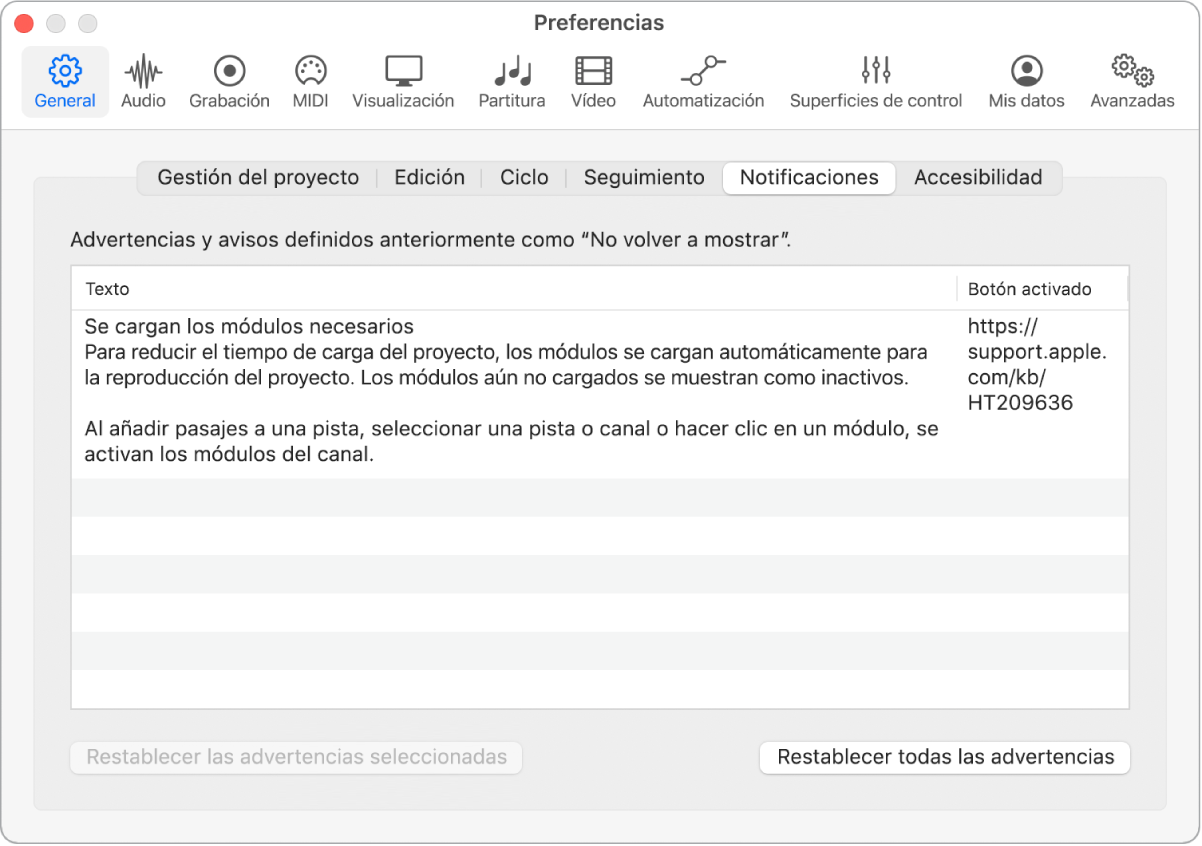This screenshot has width=1202, height=846.
Task: Open the Automatización settings
Action: coord(703,80)
